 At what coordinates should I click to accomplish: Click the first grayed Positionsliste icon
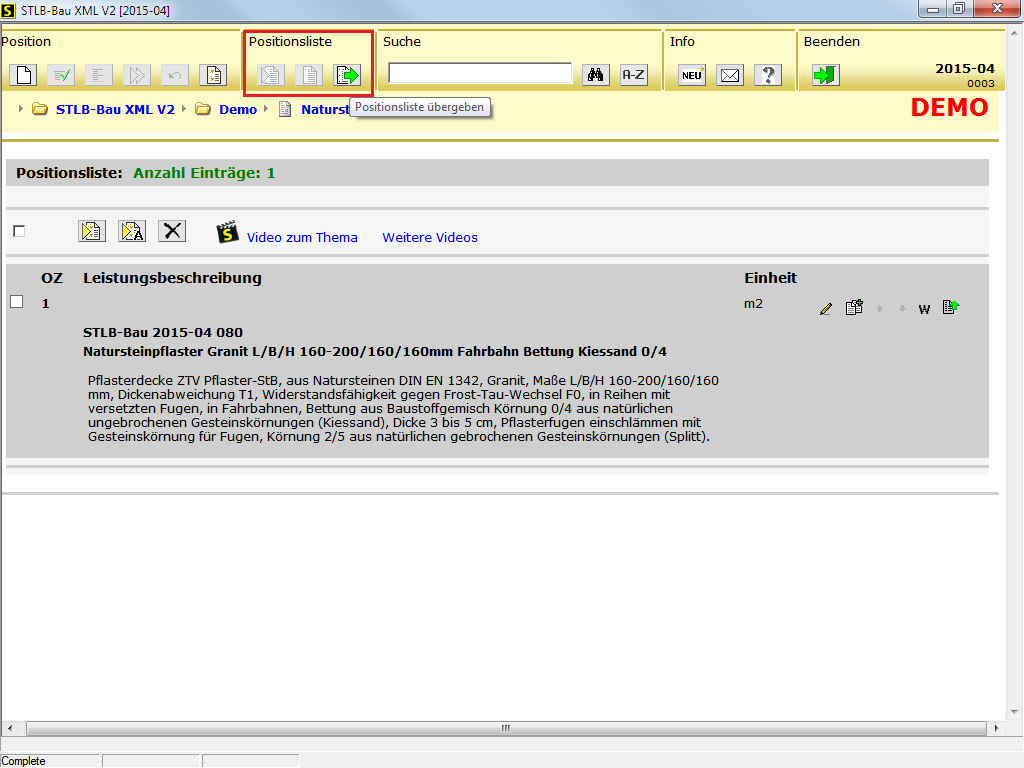pyautogui.click(x=270, y=75)
